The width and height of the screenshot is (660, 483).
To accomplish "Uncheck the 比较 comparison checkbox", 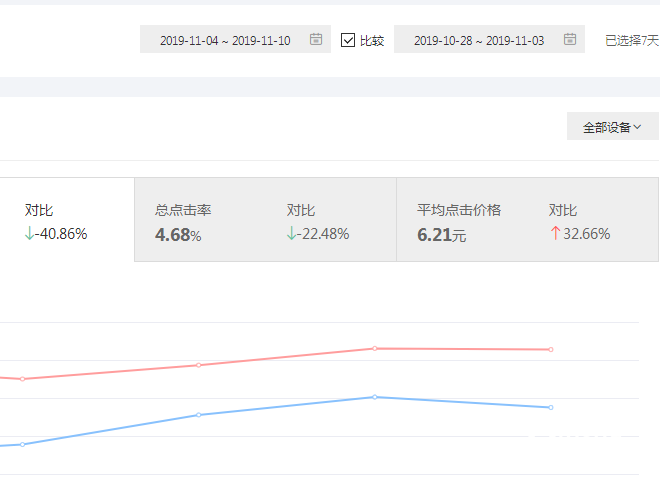I will pyautogui.click(x=348, y=40).
